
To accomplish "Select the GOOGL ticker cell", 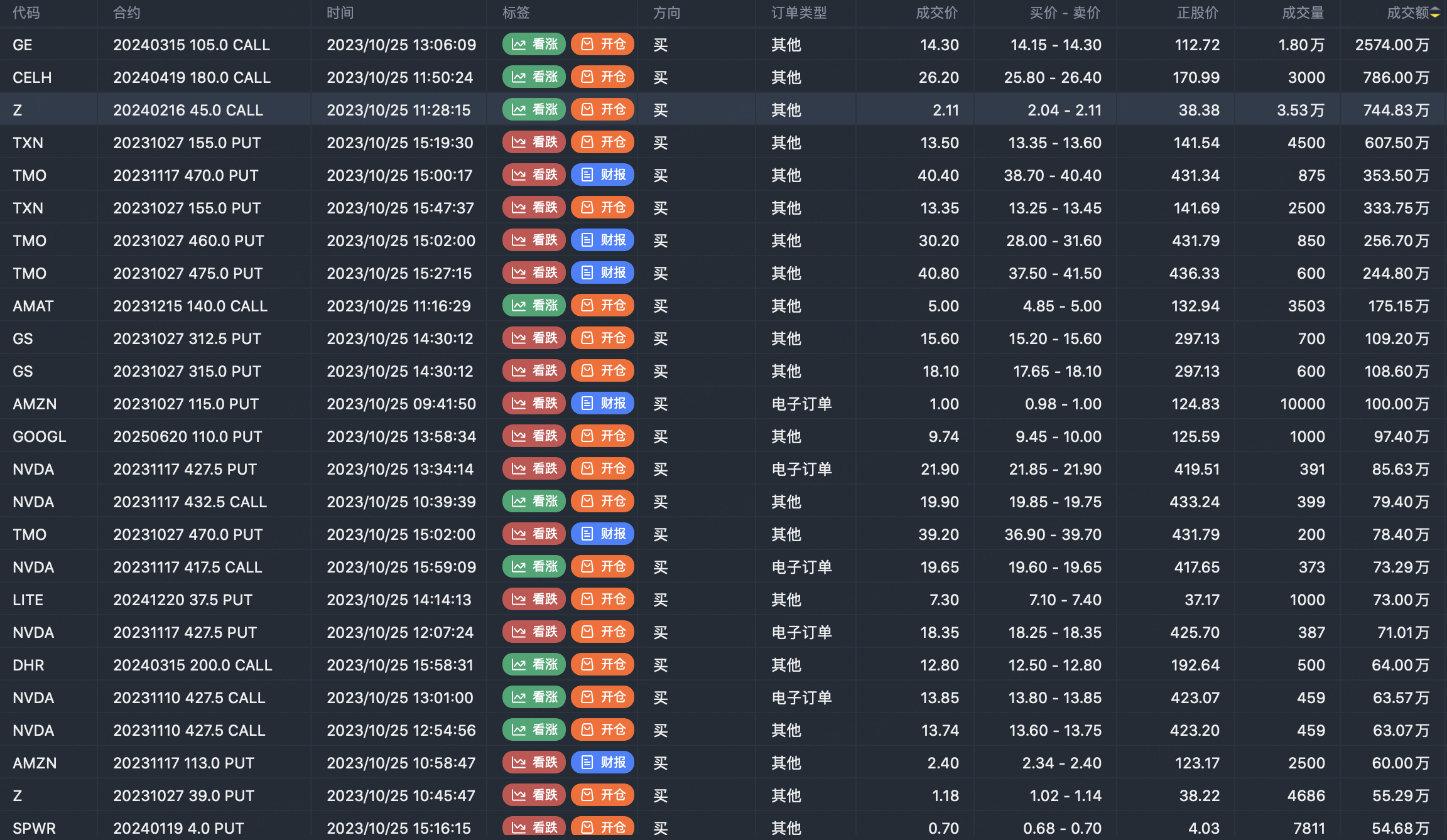I will click(x=40, y=437).
